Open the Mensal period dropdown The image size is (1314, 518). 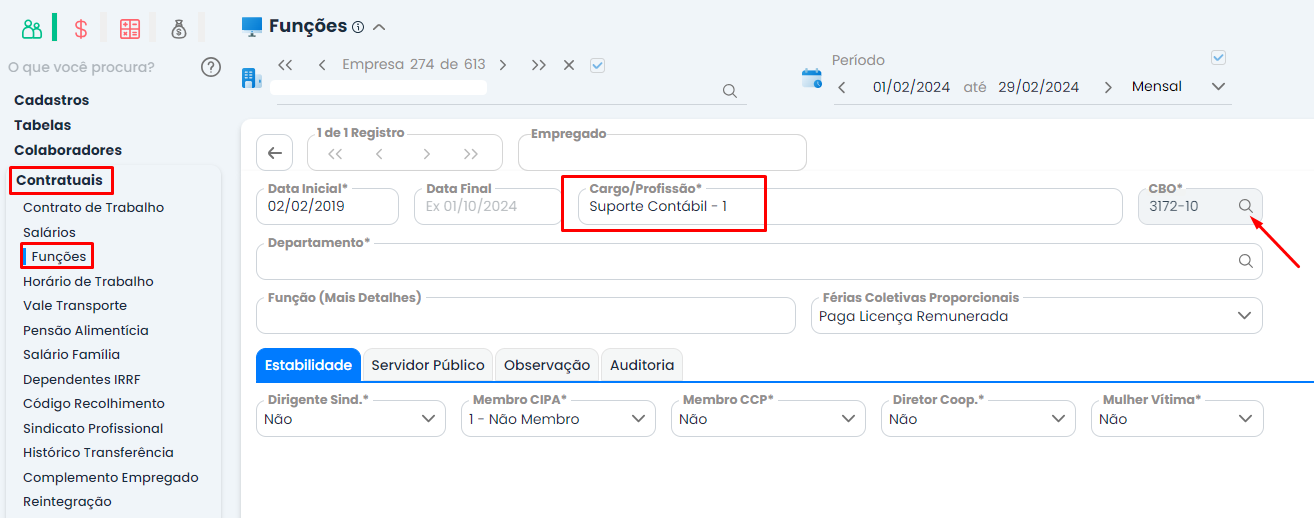pyautogui.click(x=1178, y=87)
